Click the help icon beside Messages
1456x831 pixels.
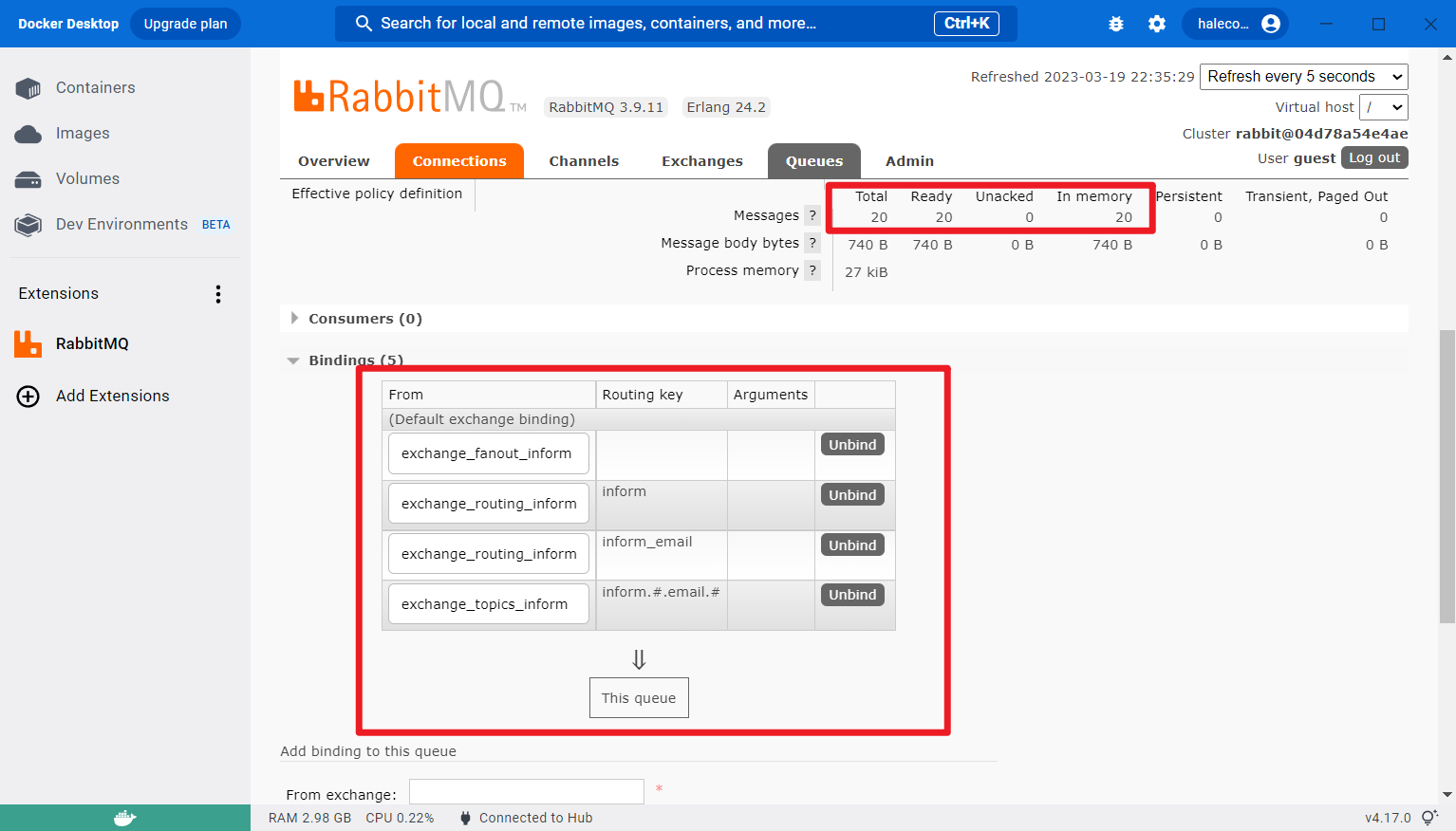(812, 215)
